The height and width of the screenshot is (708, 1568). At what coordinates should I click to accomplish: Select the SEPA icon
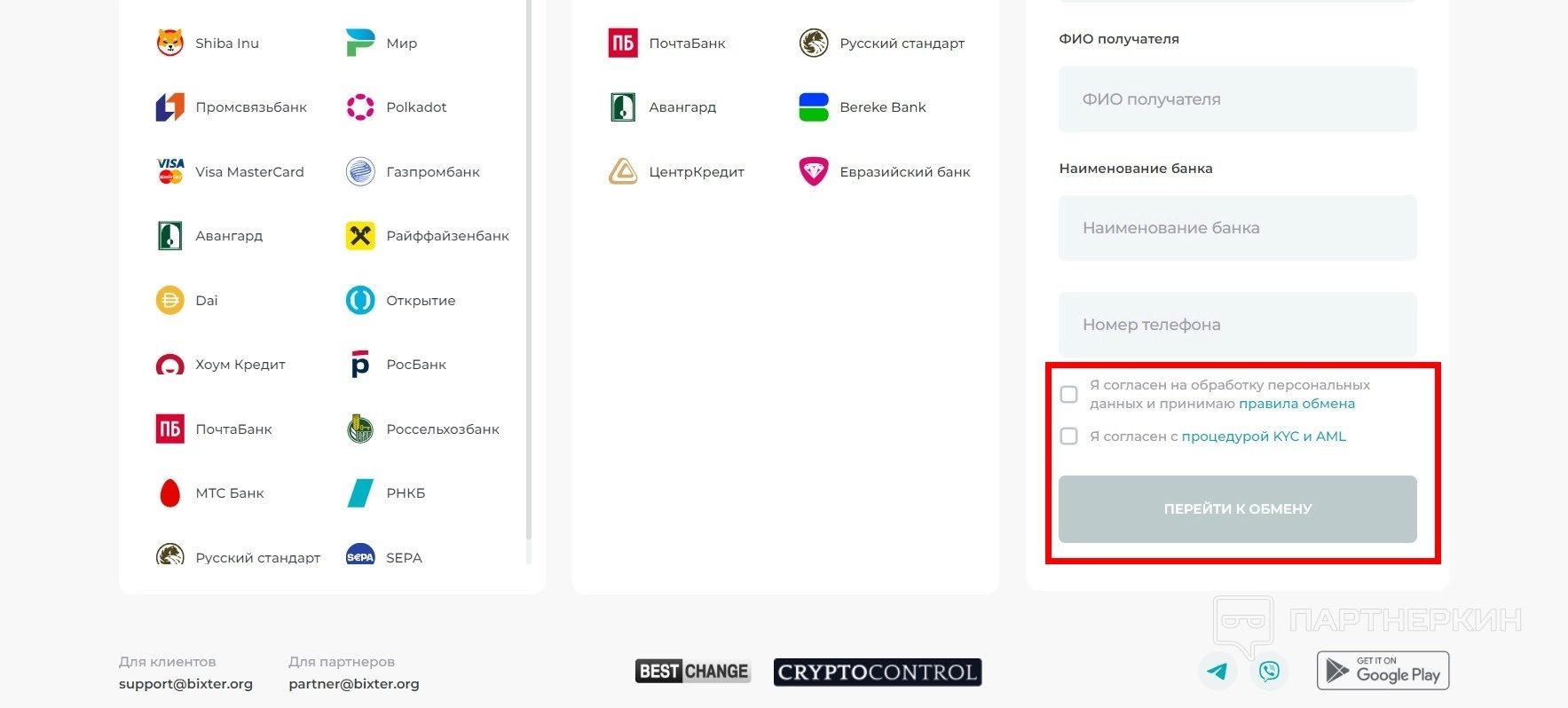(360, 555)
